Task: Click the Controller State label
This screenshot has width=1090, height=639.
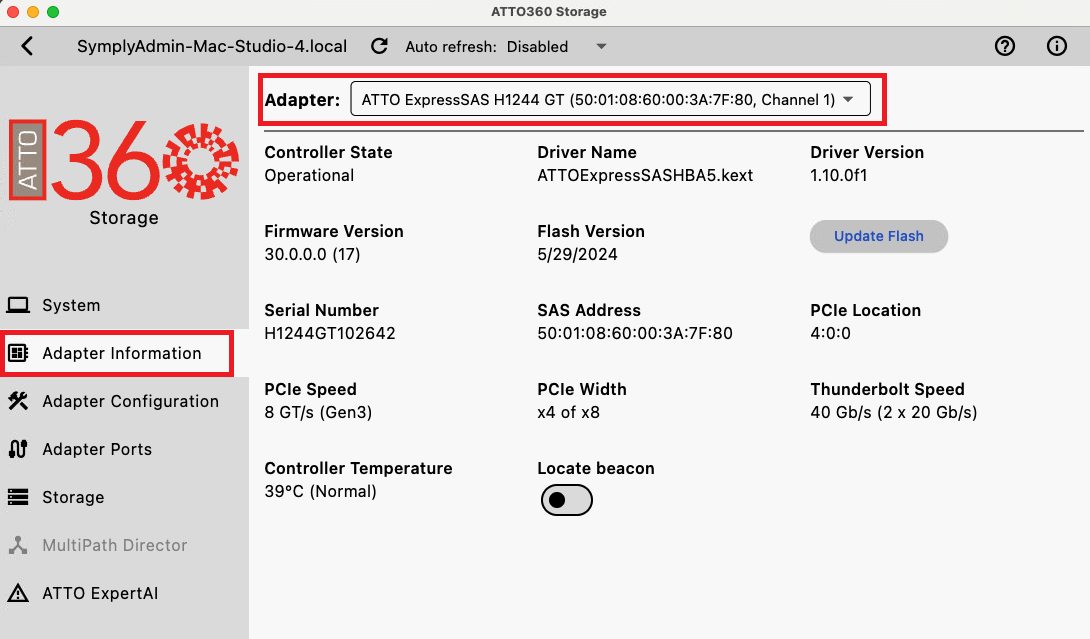Action: 328,152
